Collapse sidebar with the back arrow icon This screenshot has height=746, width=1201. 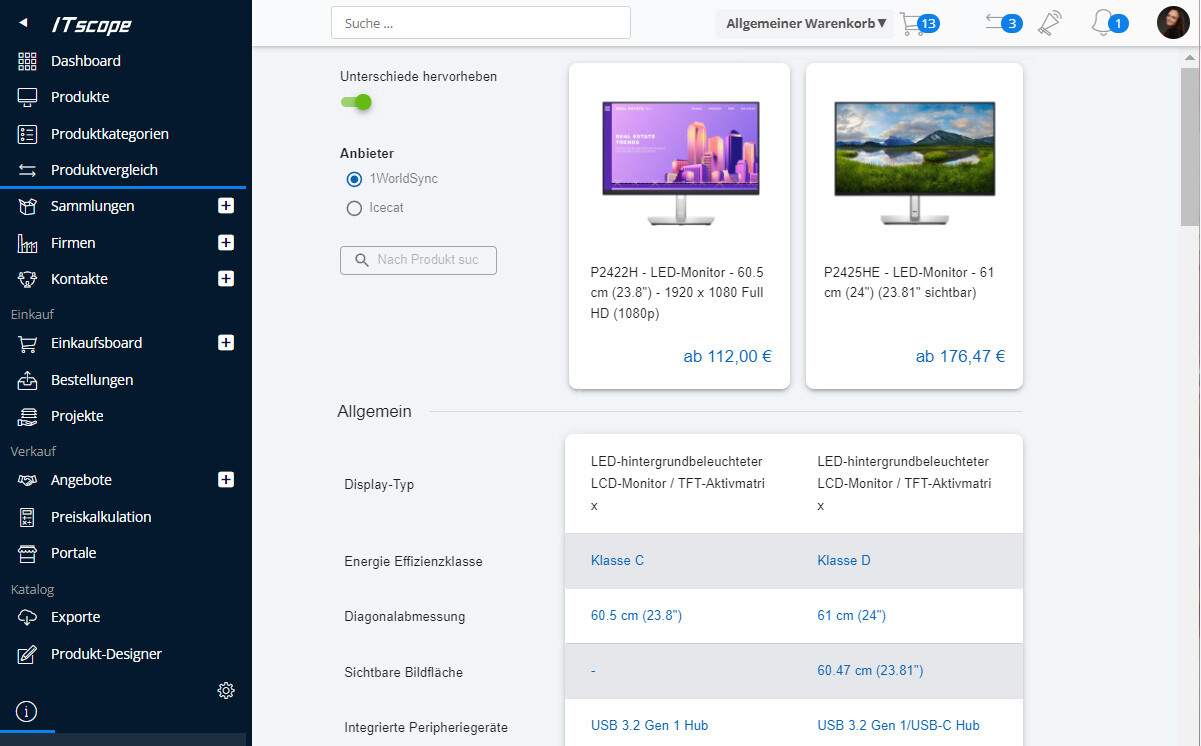tap(23, 22)
